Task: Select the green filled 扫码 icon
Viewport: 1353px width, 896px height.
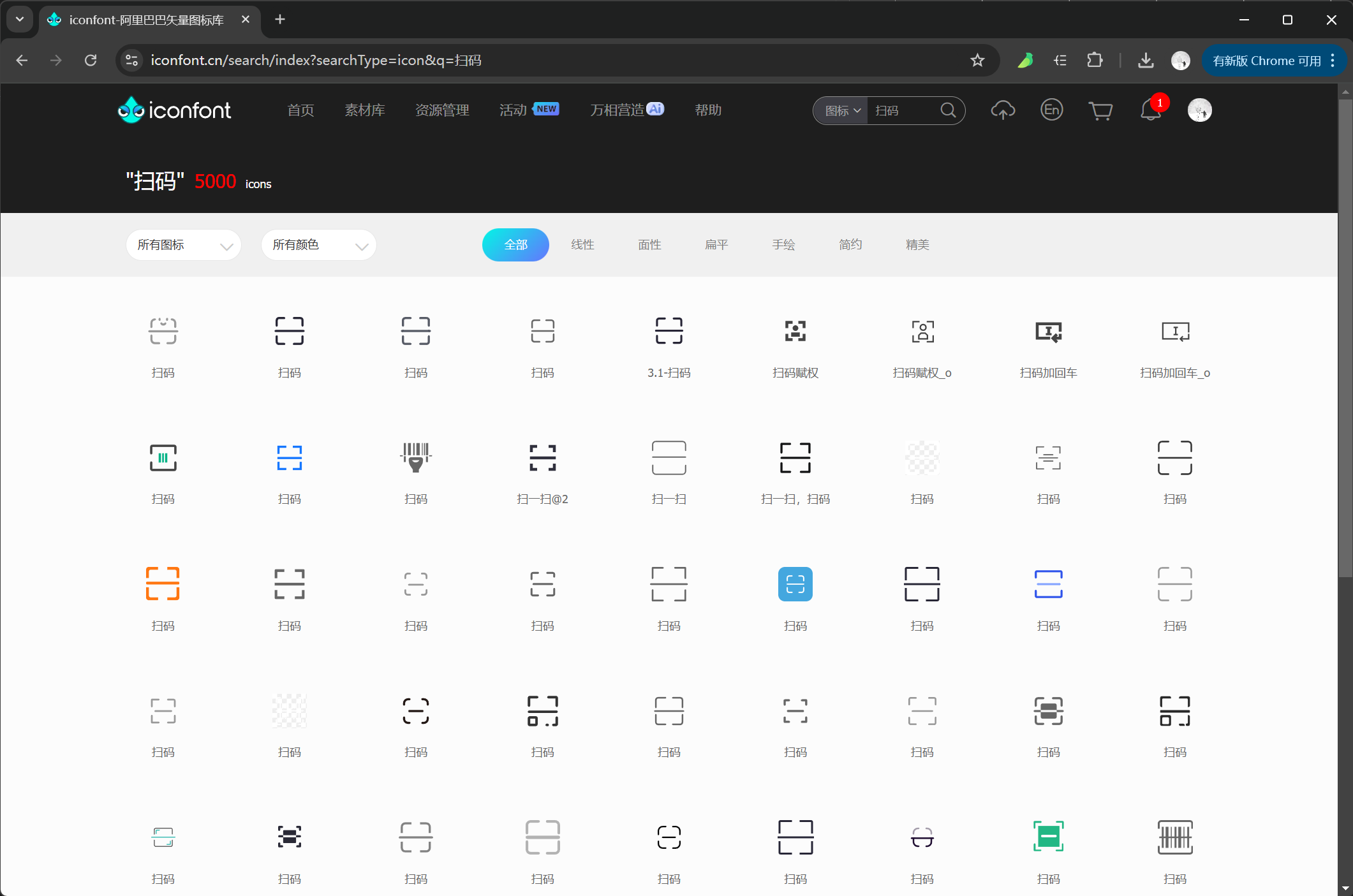Action: click(x=1048, y=837)
